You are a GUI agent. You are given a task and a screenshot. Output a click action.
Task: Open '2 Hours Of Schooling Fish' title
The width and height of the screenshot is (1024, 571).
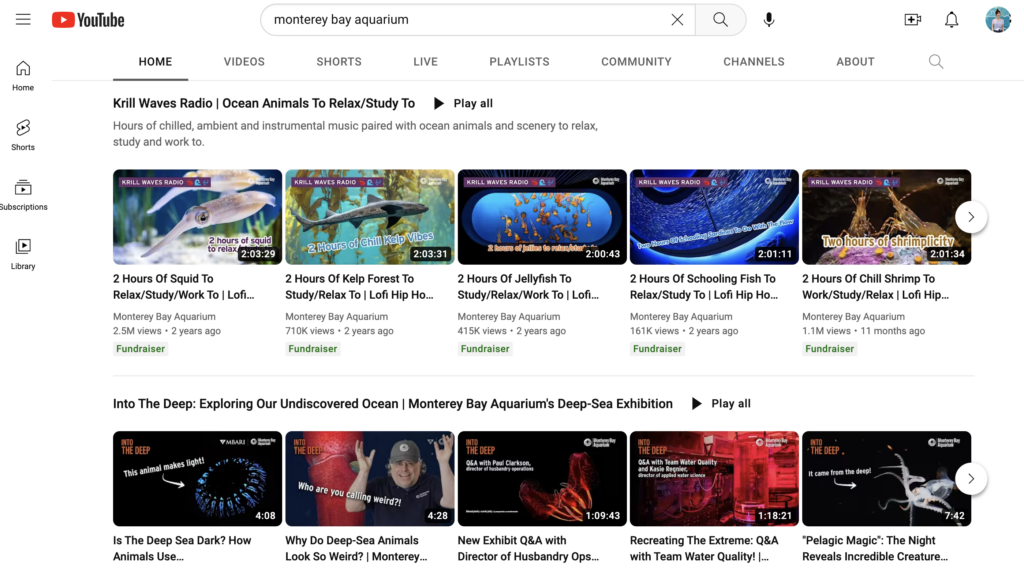(704, 287)
